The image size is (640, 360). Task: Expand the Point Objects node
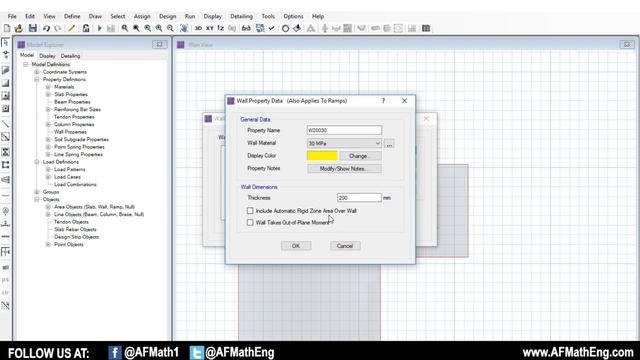click(48, 244)
